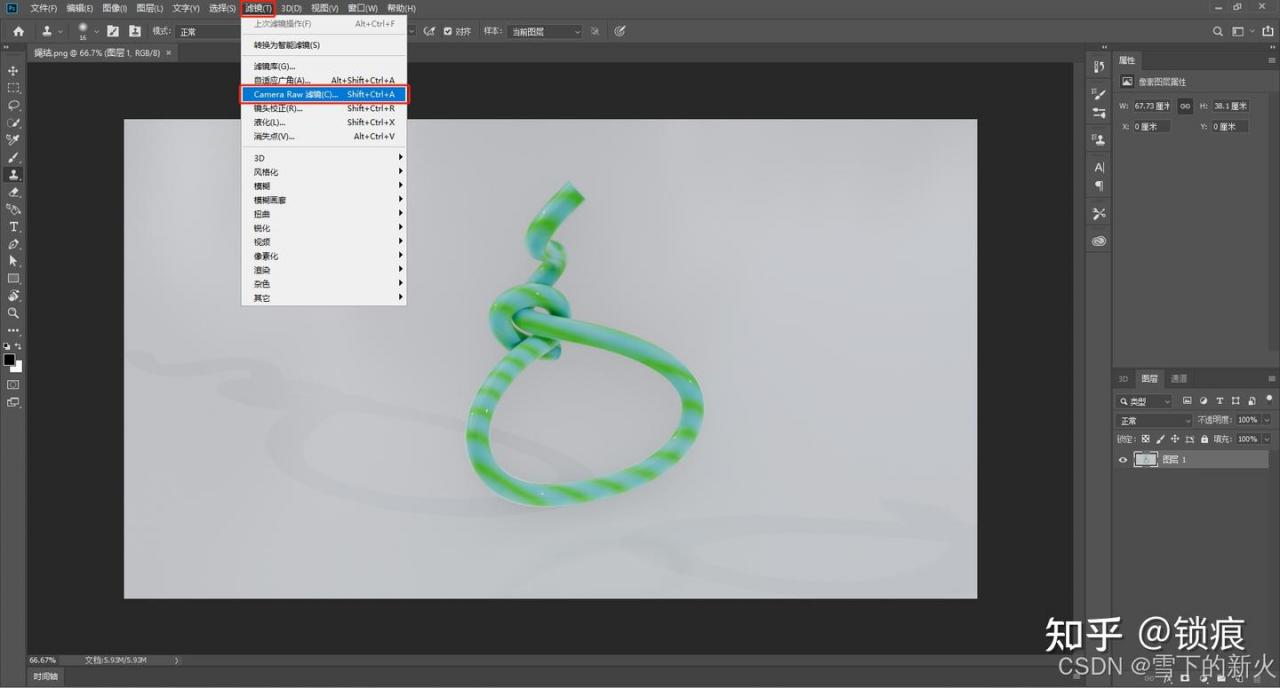The image size is (1280, 688).
Task: Choose 镜头校正(R) menu entry
Action: tap(324, 108)
